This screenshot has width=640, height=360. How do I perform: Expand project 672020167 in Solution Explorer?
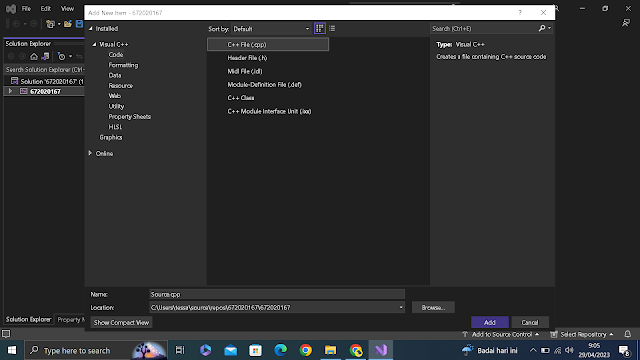10,91
